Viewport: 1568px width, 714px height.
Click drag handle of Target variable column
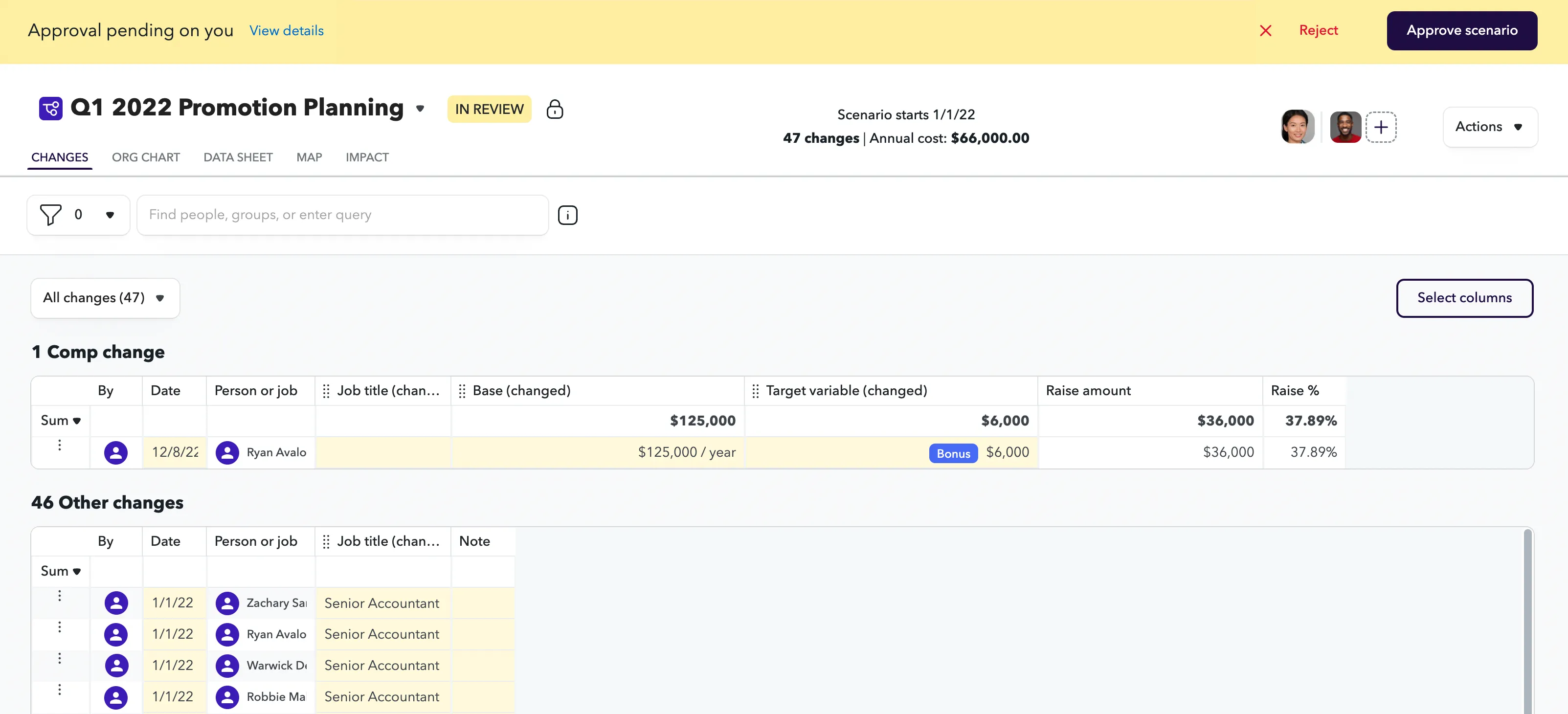coord(755,391)
